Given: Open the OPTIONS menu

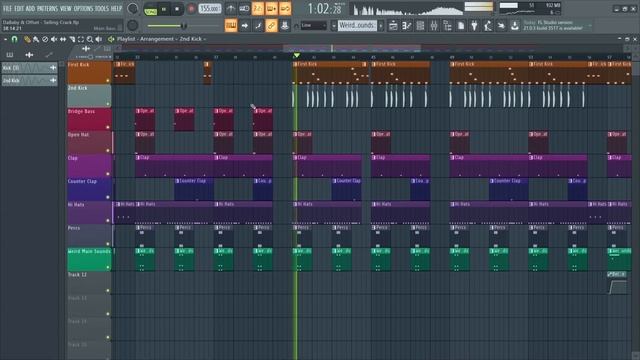Looking at the screenshot, I should (x=83, y=8).
